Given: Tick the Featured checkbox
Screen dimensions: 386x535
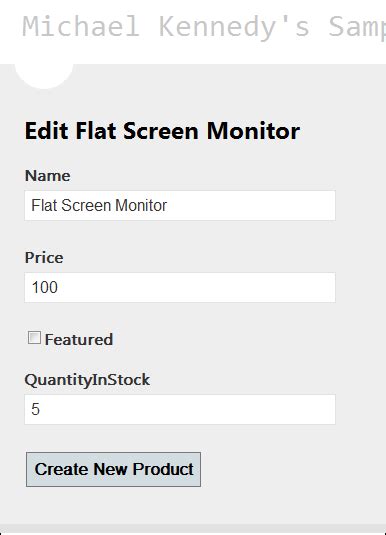Looking at the screenshot, I should click(x=34, y=338).
